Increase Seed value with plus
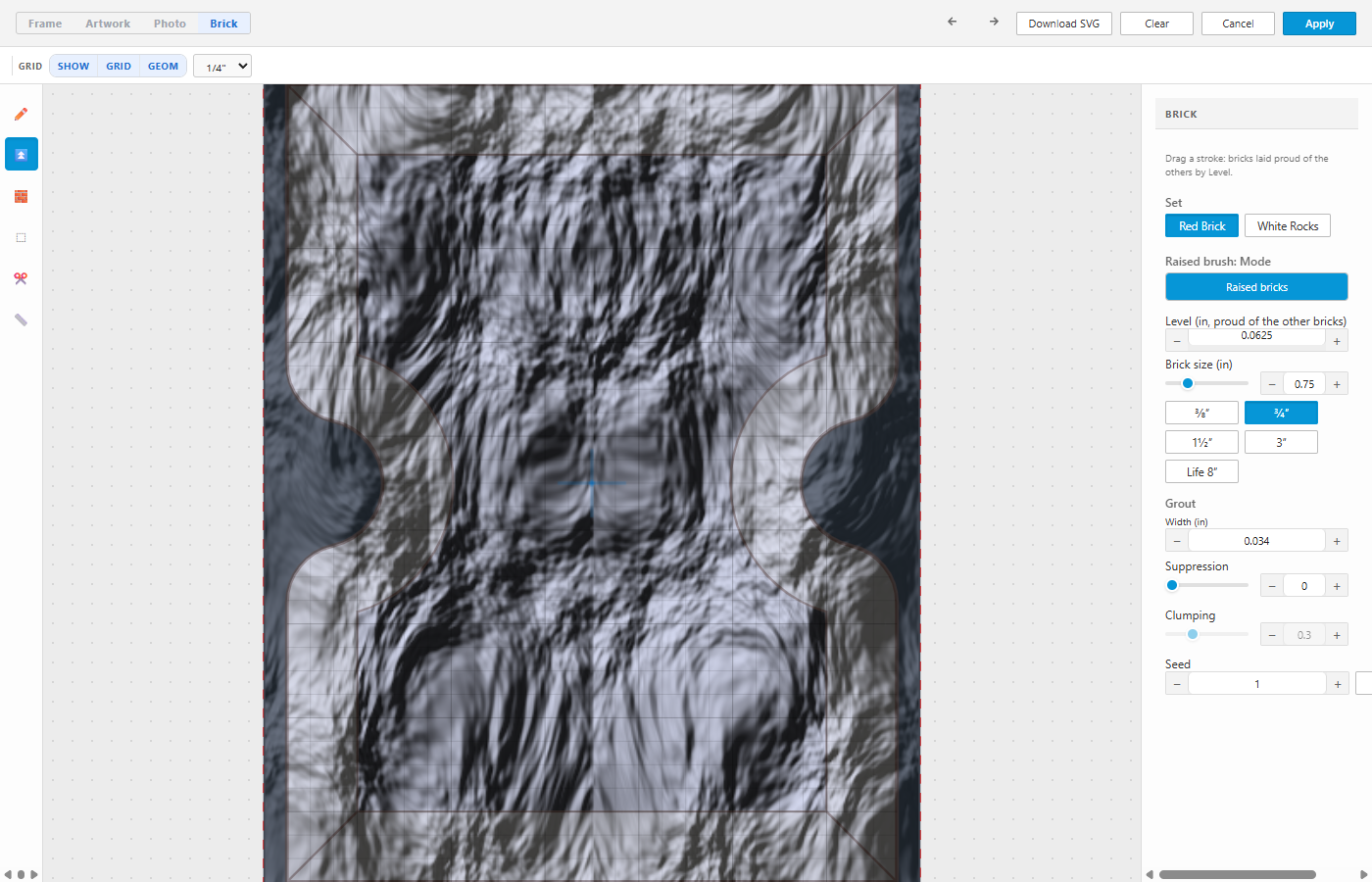The image size is (1372, 882). pos(1338,684)
